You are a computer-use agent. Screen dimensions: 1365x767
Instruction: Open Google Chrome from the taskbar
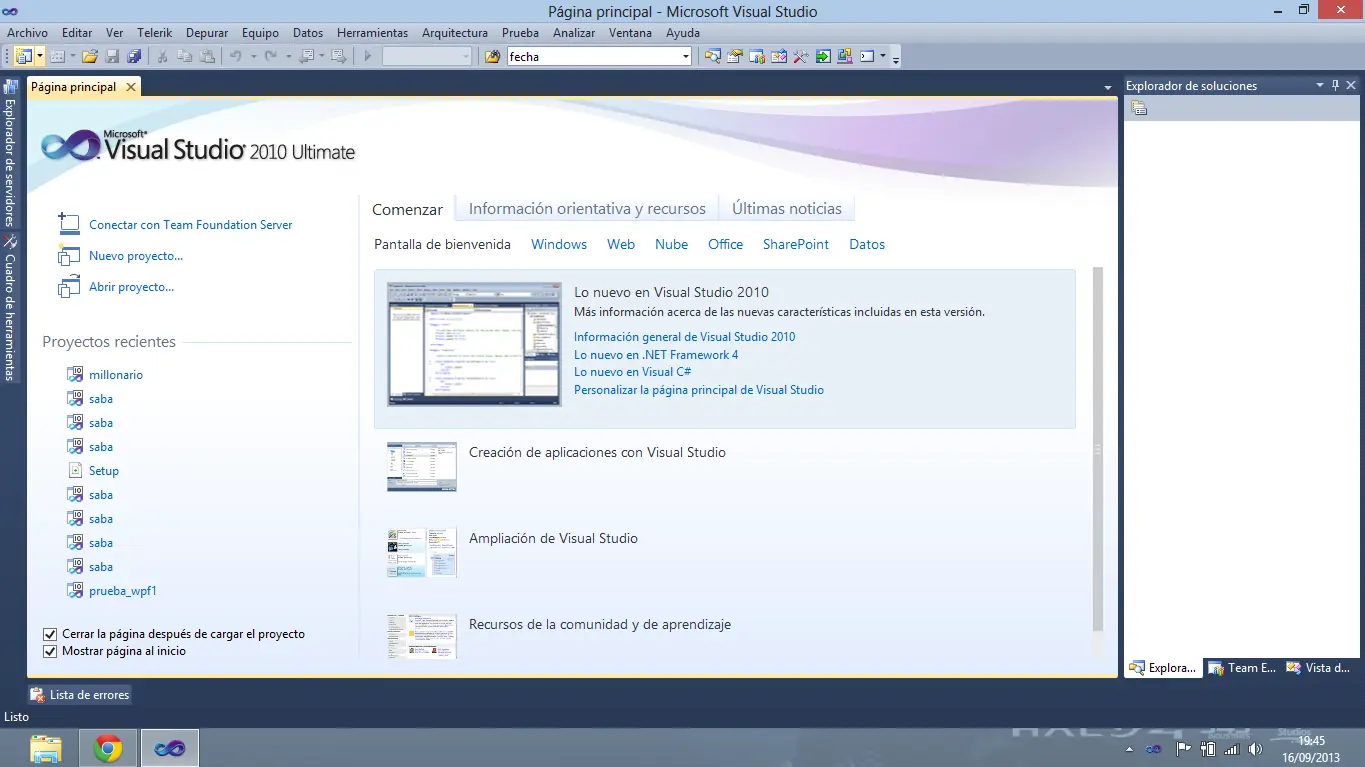pyautogui.click(x=108, y=748)
